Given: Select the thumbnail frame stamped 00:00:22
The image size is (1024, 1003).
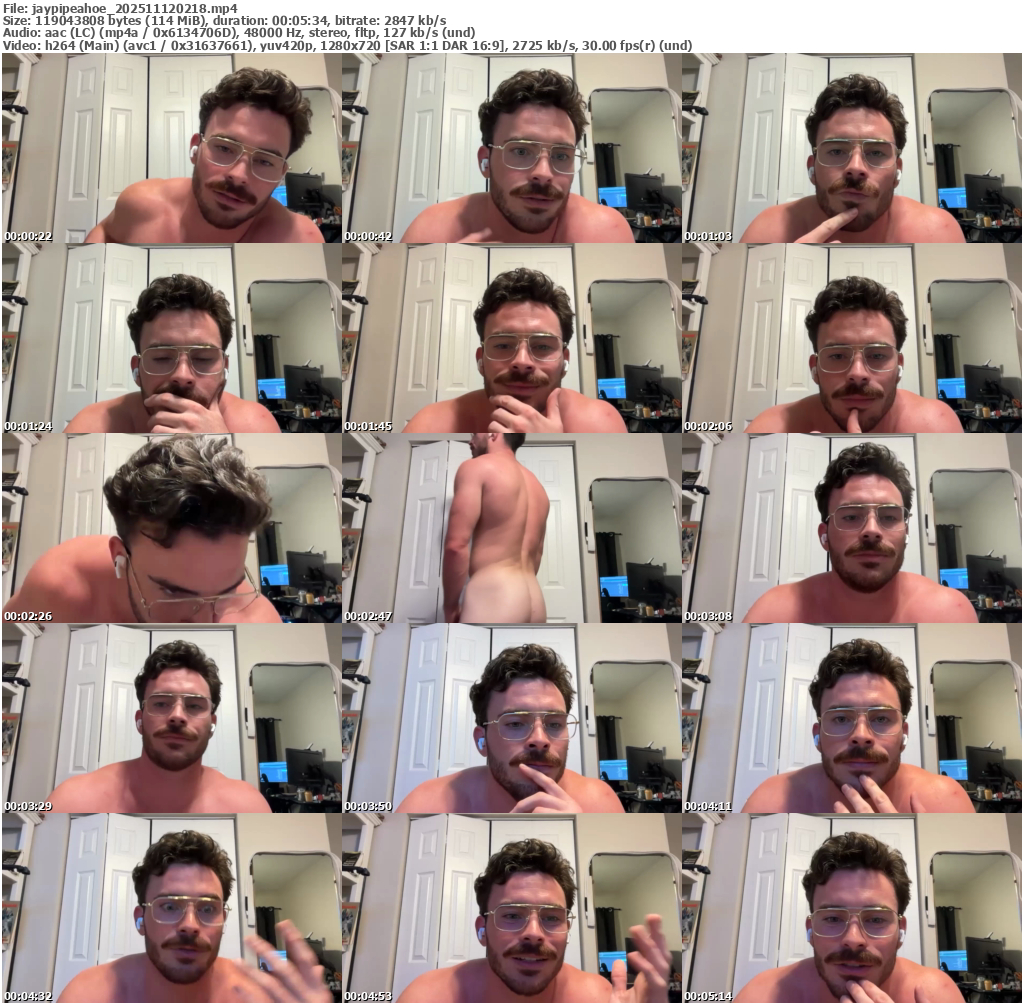Looking at the screenshot, I should 171,148.
